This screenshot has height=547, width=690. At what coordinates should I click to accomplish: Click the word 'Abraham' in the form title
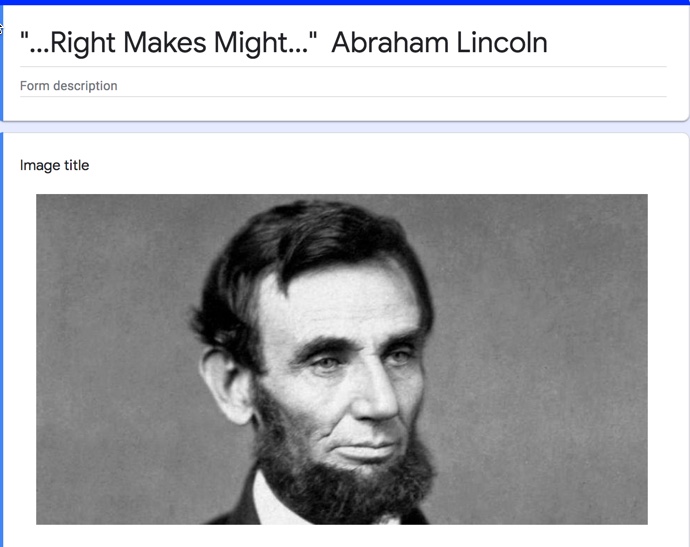click(x=390, y=43)
